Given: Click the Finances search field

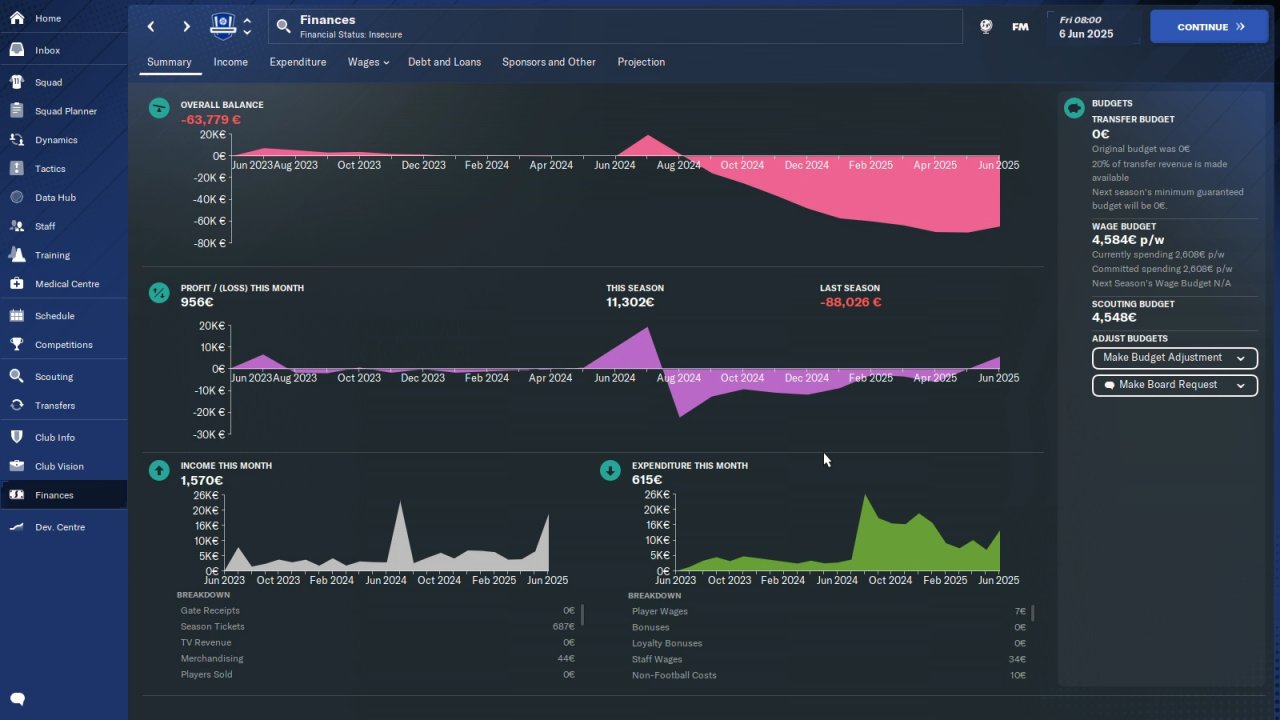Looking at the screenshot, I should pyautogui.click(x=615, y=27).
